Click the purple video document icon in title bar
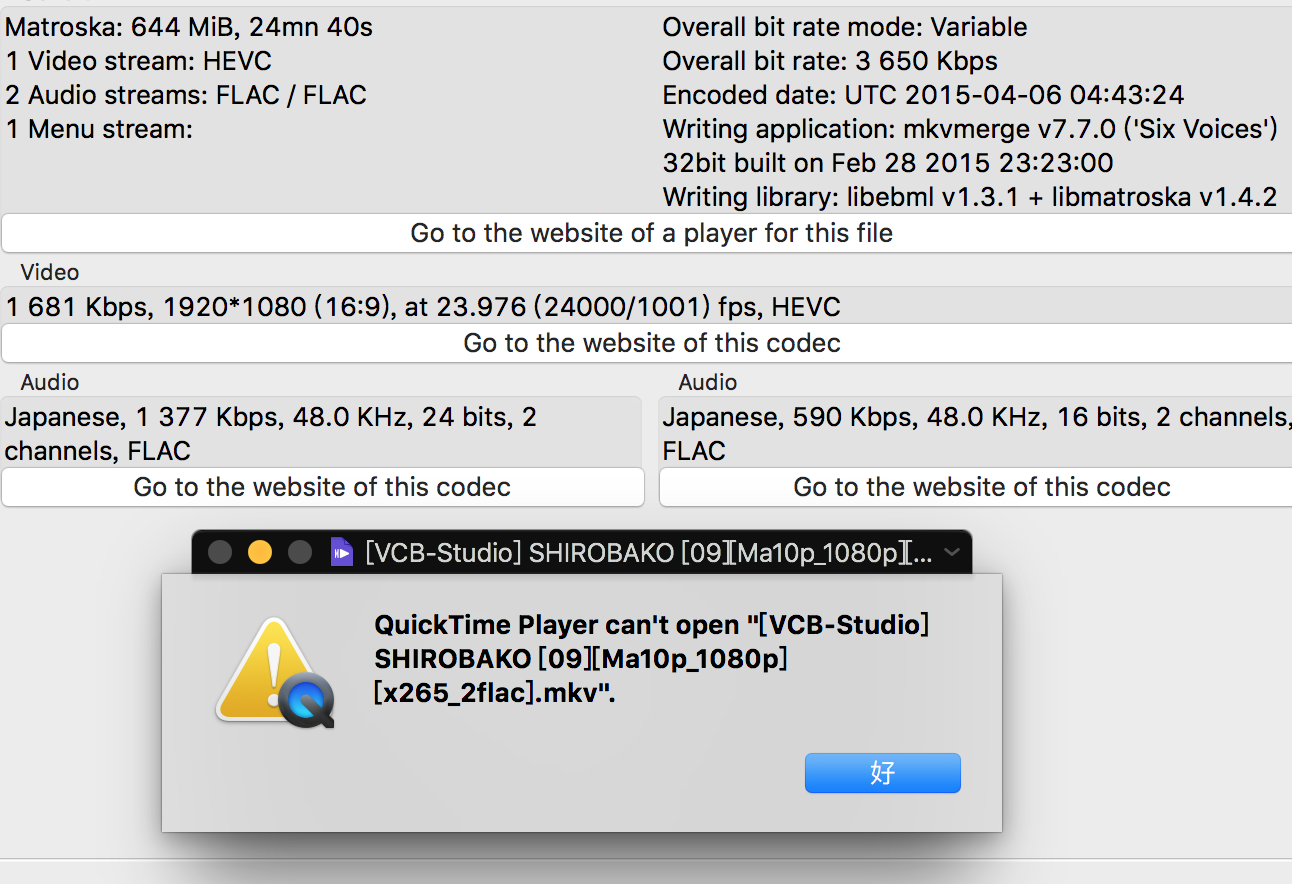This screenshot has height=884, width=1292. 342,552
